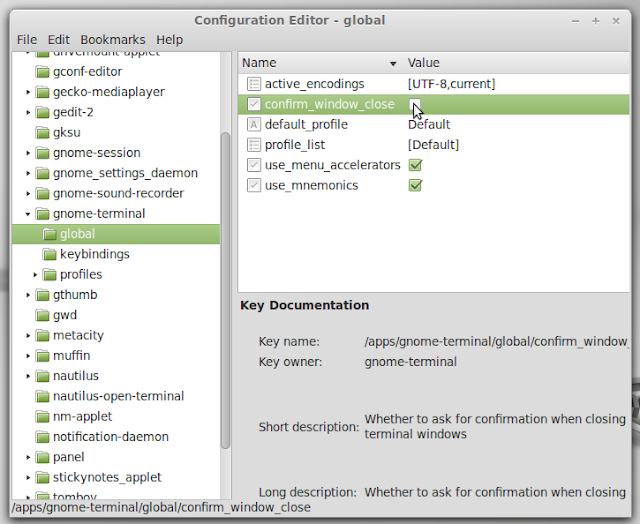640x524 pixels.
Task: Click the stickynotes_applet folder icon
Action: click(x=42, y=477)
